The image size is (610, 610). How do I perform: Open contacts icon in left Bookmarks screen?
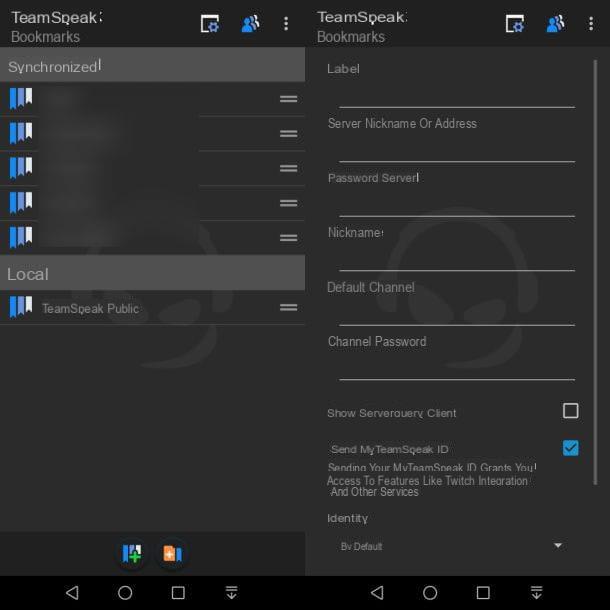coord(250,24)
